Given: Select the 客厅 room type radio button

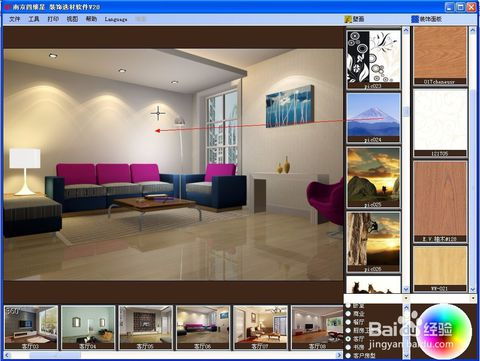Looking at the screenshot, I should tap(348, 339).
